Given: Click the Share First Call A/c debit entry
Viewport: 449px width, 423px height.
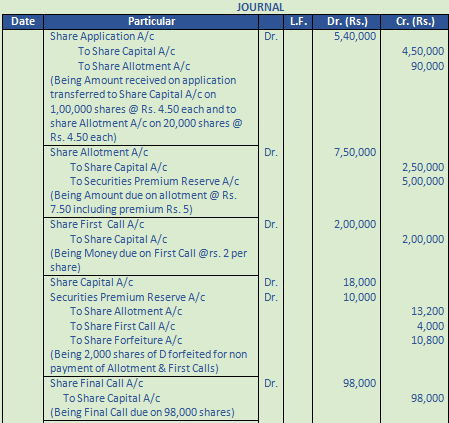Looking at the screenshot, I should click(x=97, y=224).
